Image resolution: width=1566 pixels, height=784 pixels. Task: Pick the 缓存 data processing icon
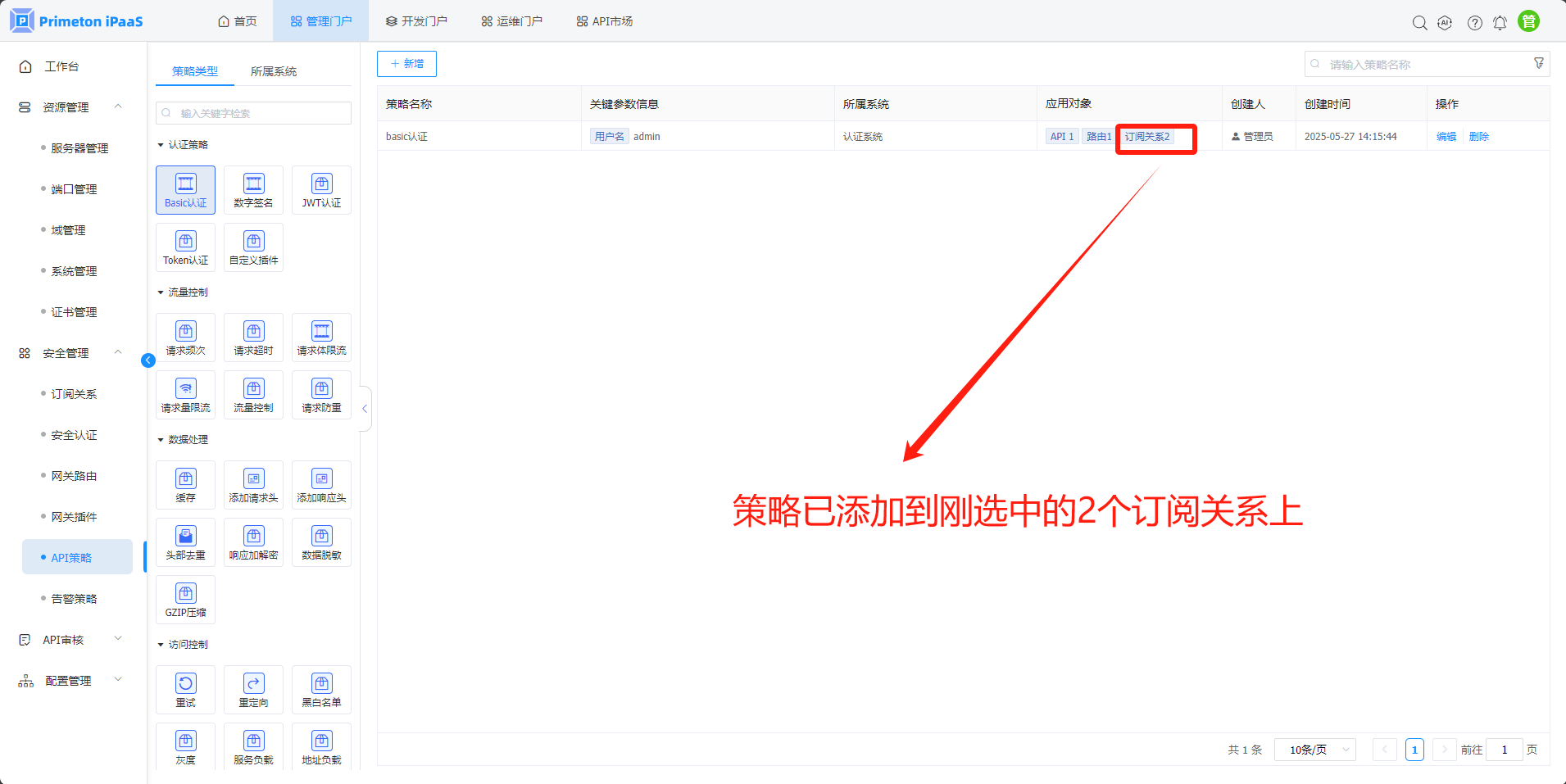point(185,485)
